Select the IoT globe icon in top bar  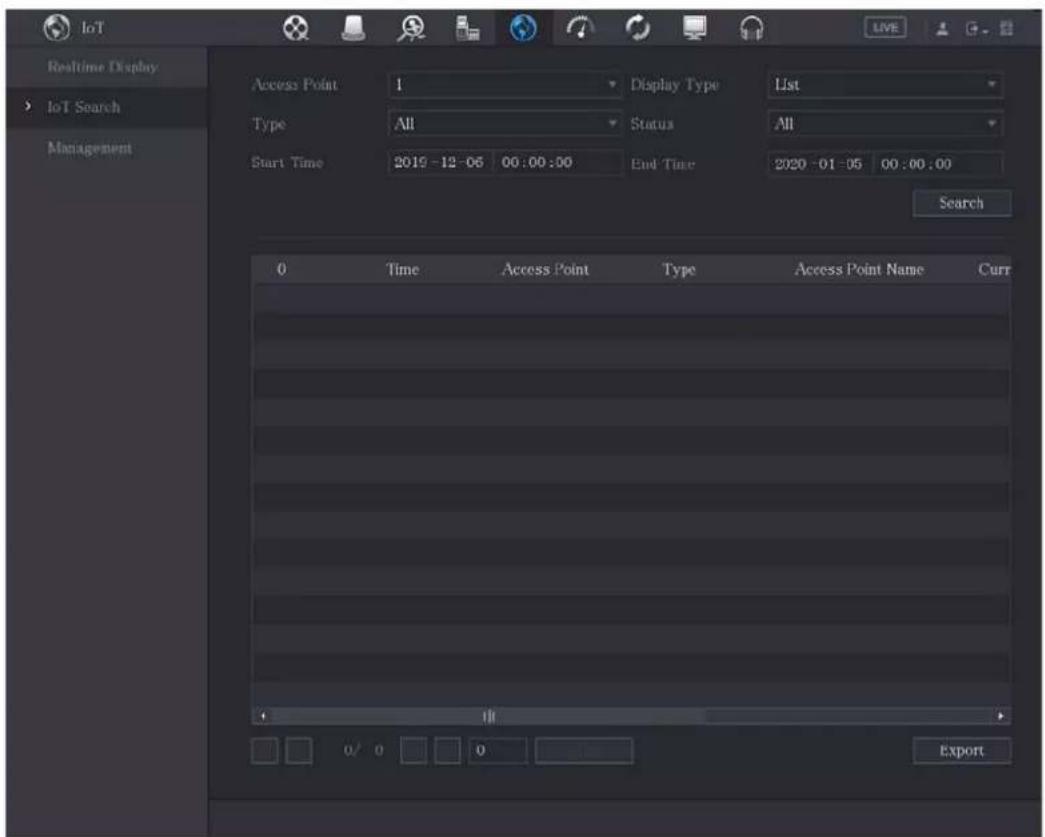click(x=523, y=28)
